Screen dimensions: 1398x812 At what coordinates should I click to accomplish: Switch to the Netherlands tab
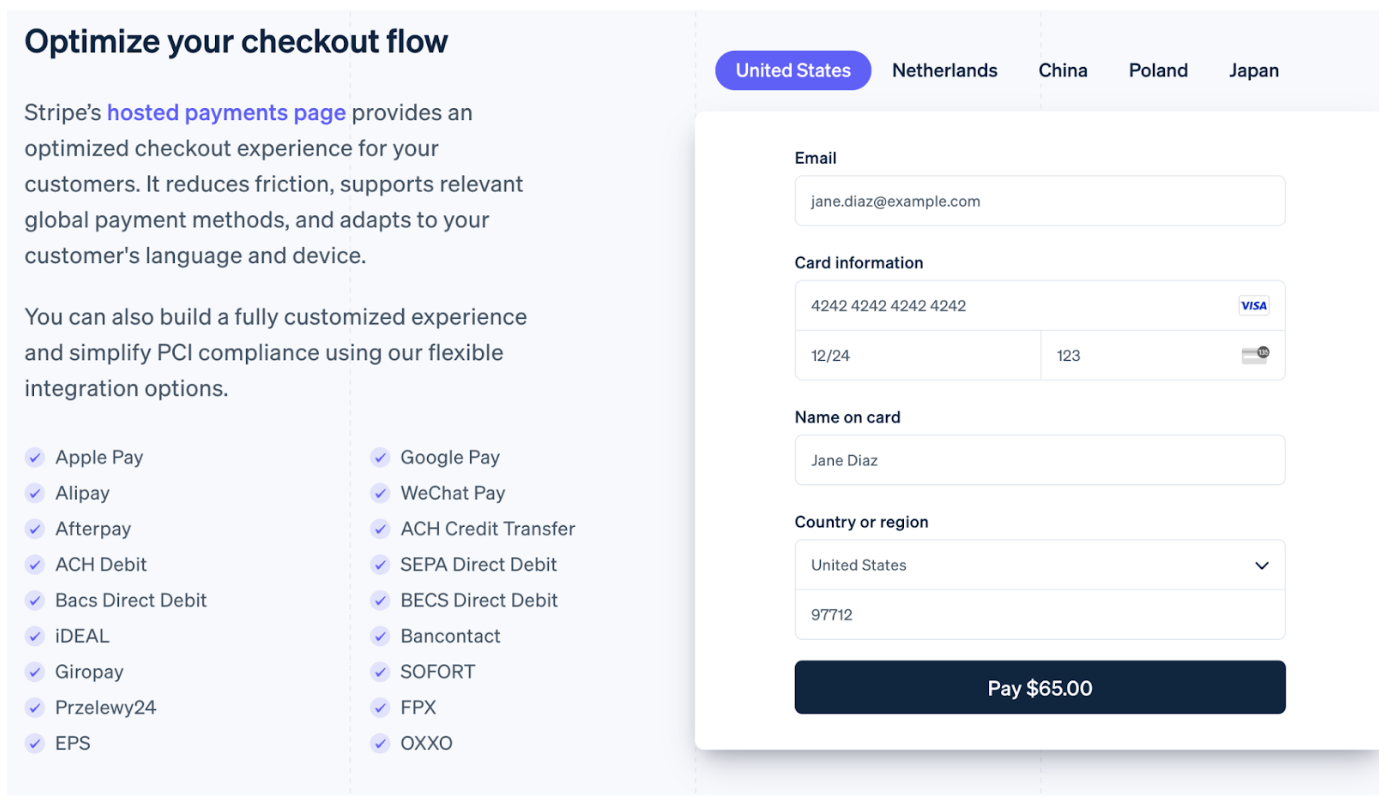945,71
